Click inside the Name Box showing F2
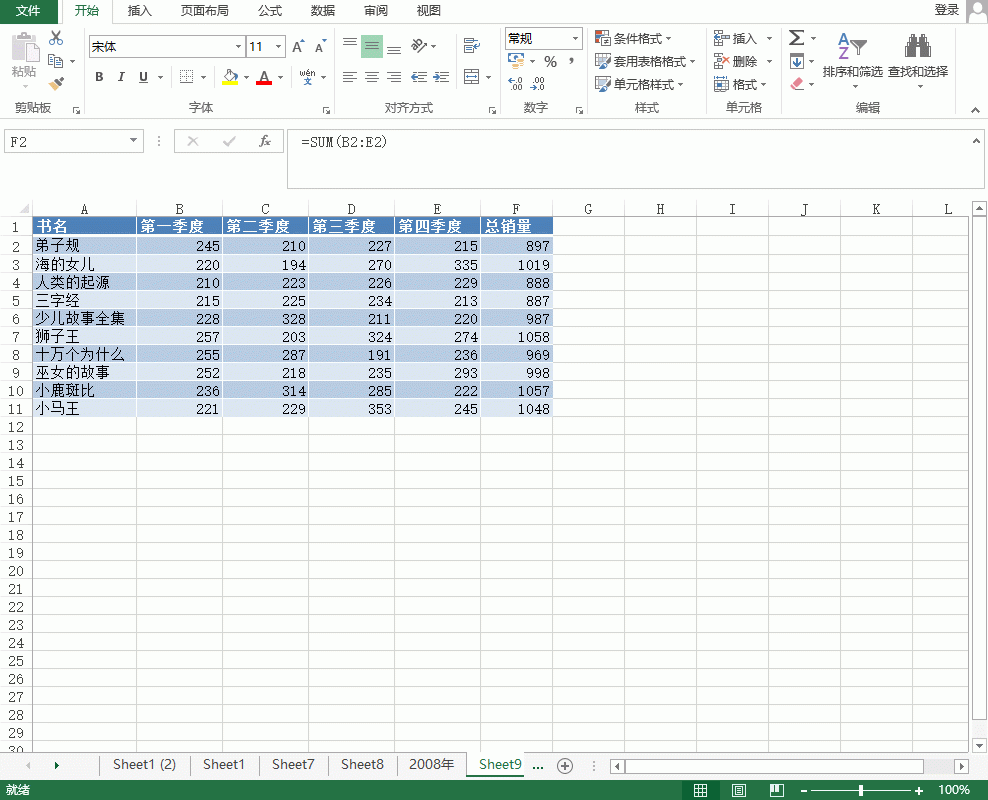 pyautogui.click(x=65, y=142)
